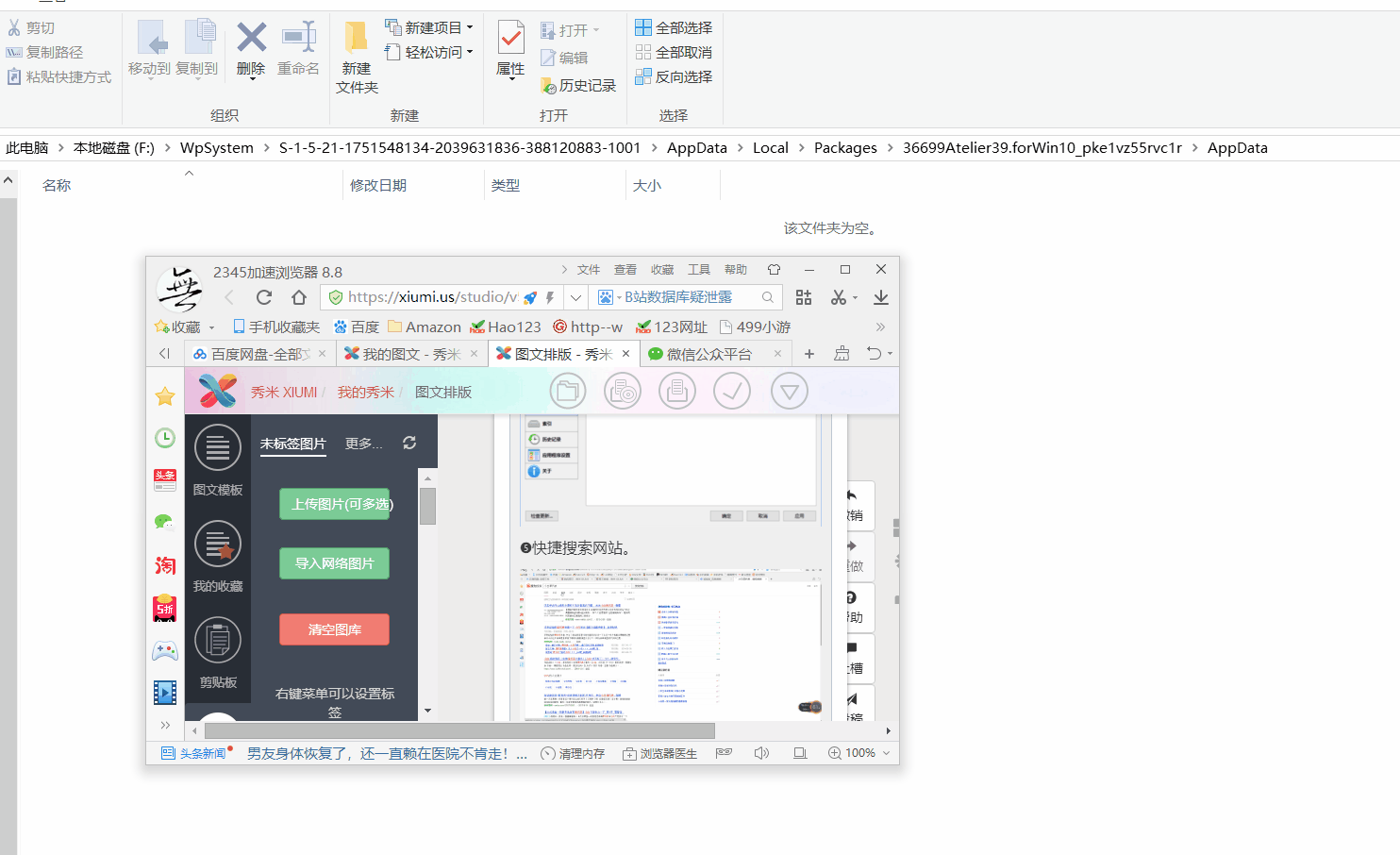
Task: Open the Amazon bookmark folder
Action: tap(425, 327)
